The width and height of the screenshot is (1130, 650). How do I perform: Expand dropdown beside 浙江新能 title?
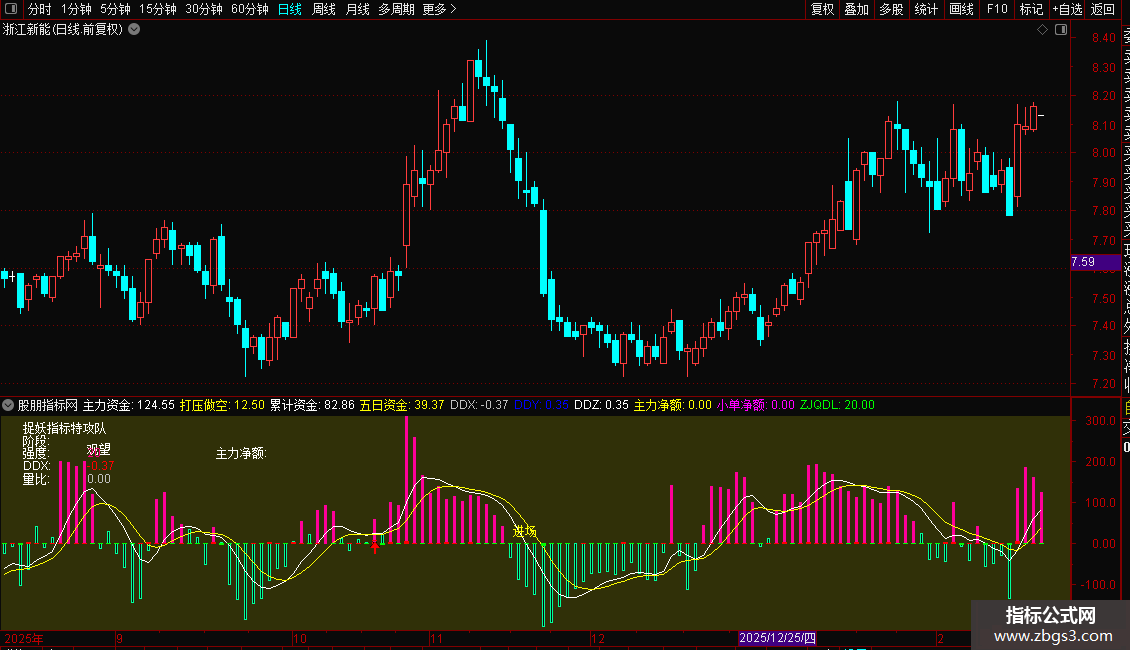[x=134, y=30]
